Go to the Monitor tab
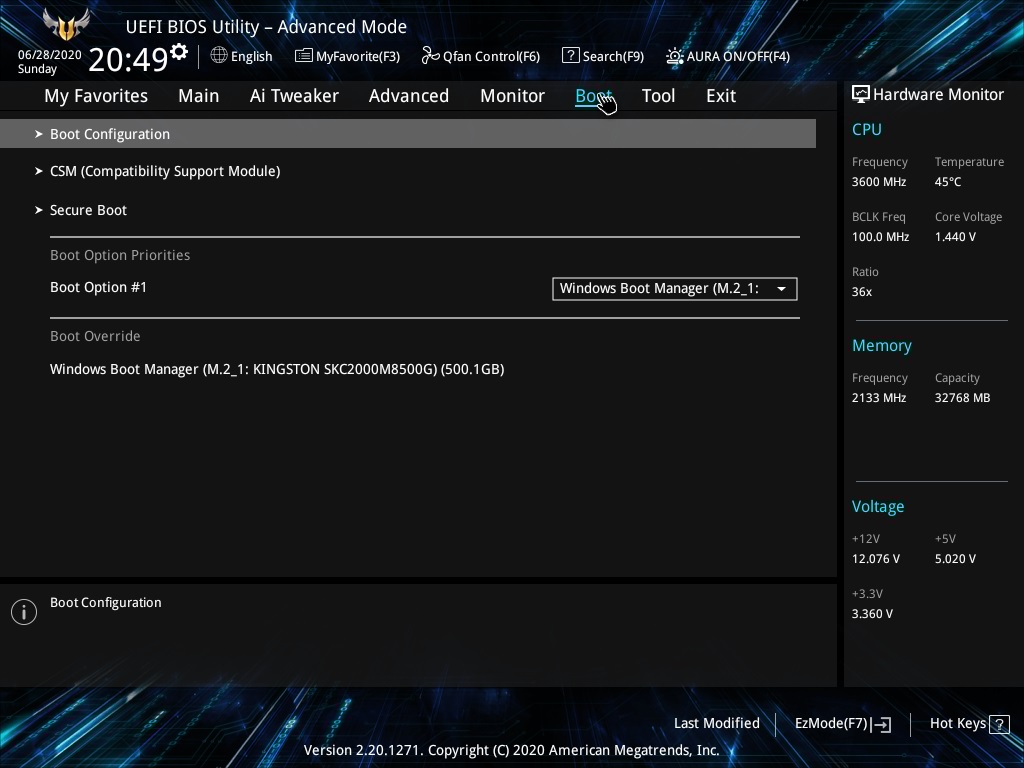The width and height of the screenshot is (1024, 768). (512, 96)
